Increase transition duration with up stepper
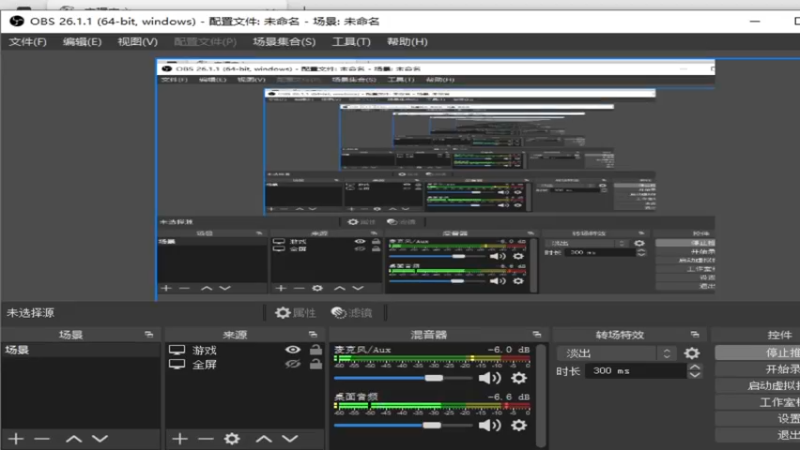The height and width of the screenshot is (450, 800). pyautogui.click(x=694, y=367)
